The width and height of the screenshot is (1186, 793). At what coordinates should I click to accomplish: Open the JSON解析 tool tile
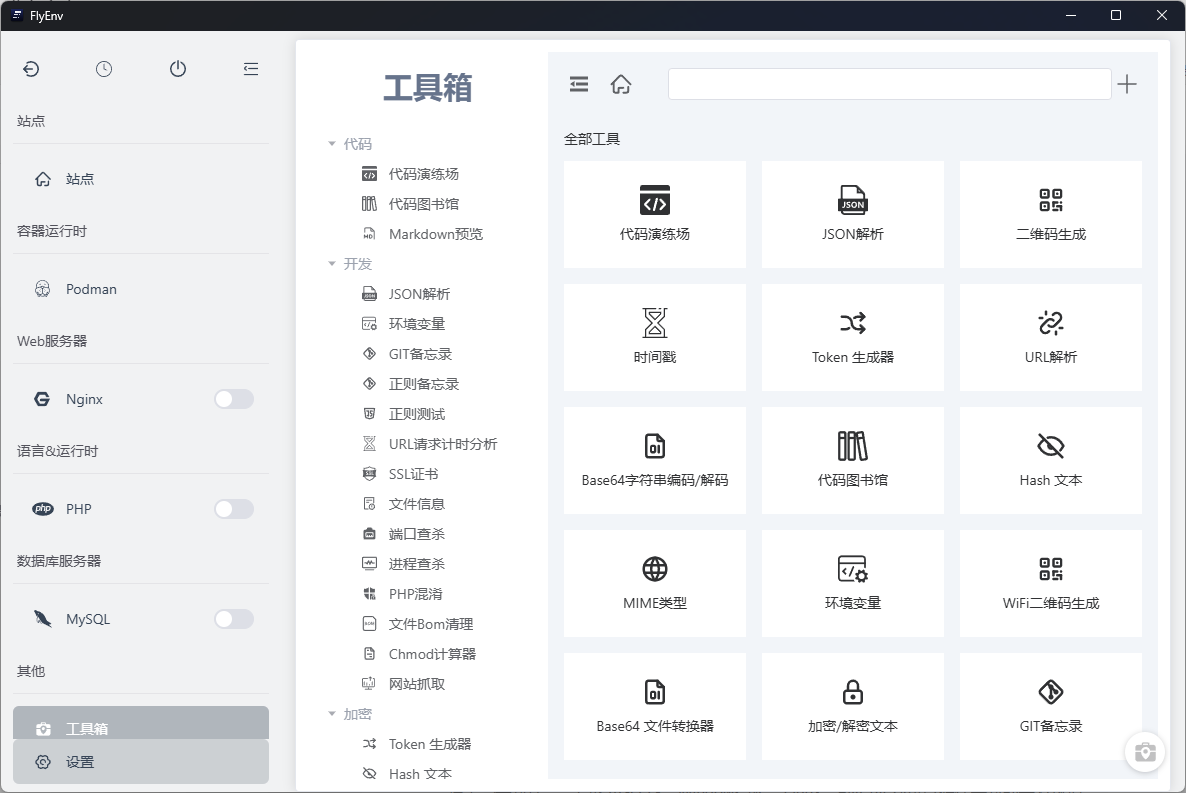(852, 214)
